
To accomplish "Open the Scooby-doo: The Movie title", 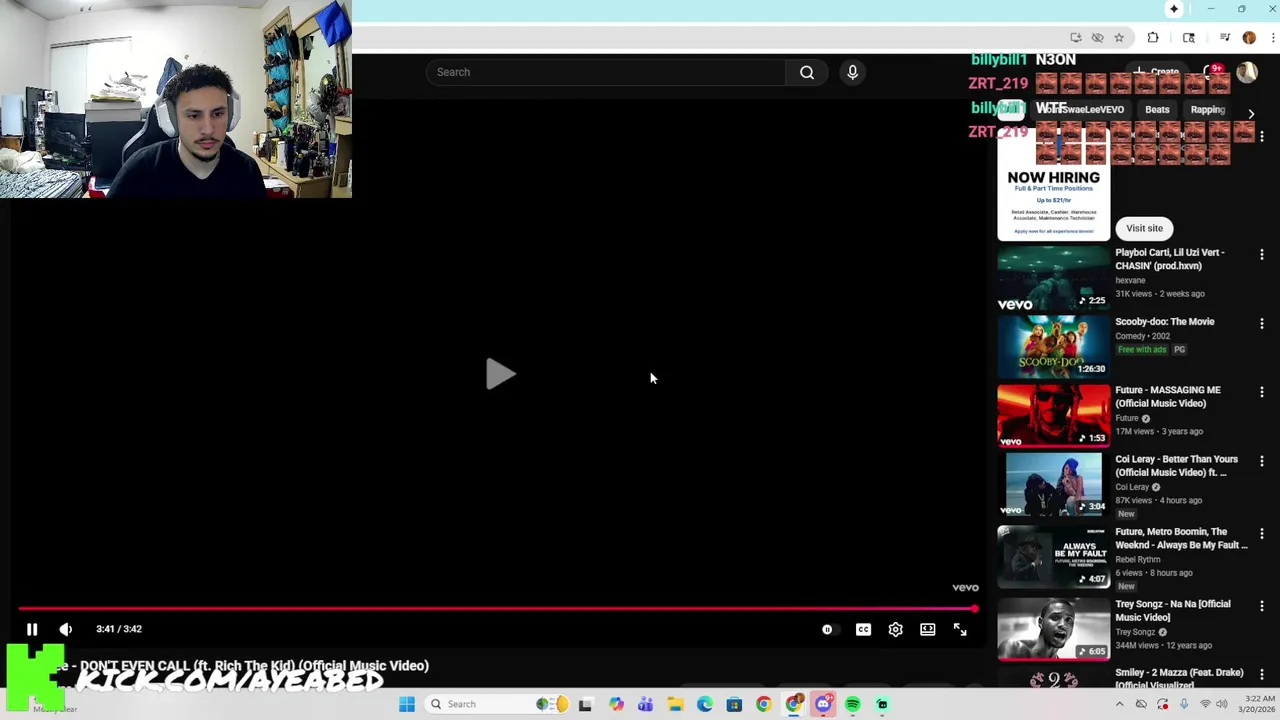I will (1165, 322).
